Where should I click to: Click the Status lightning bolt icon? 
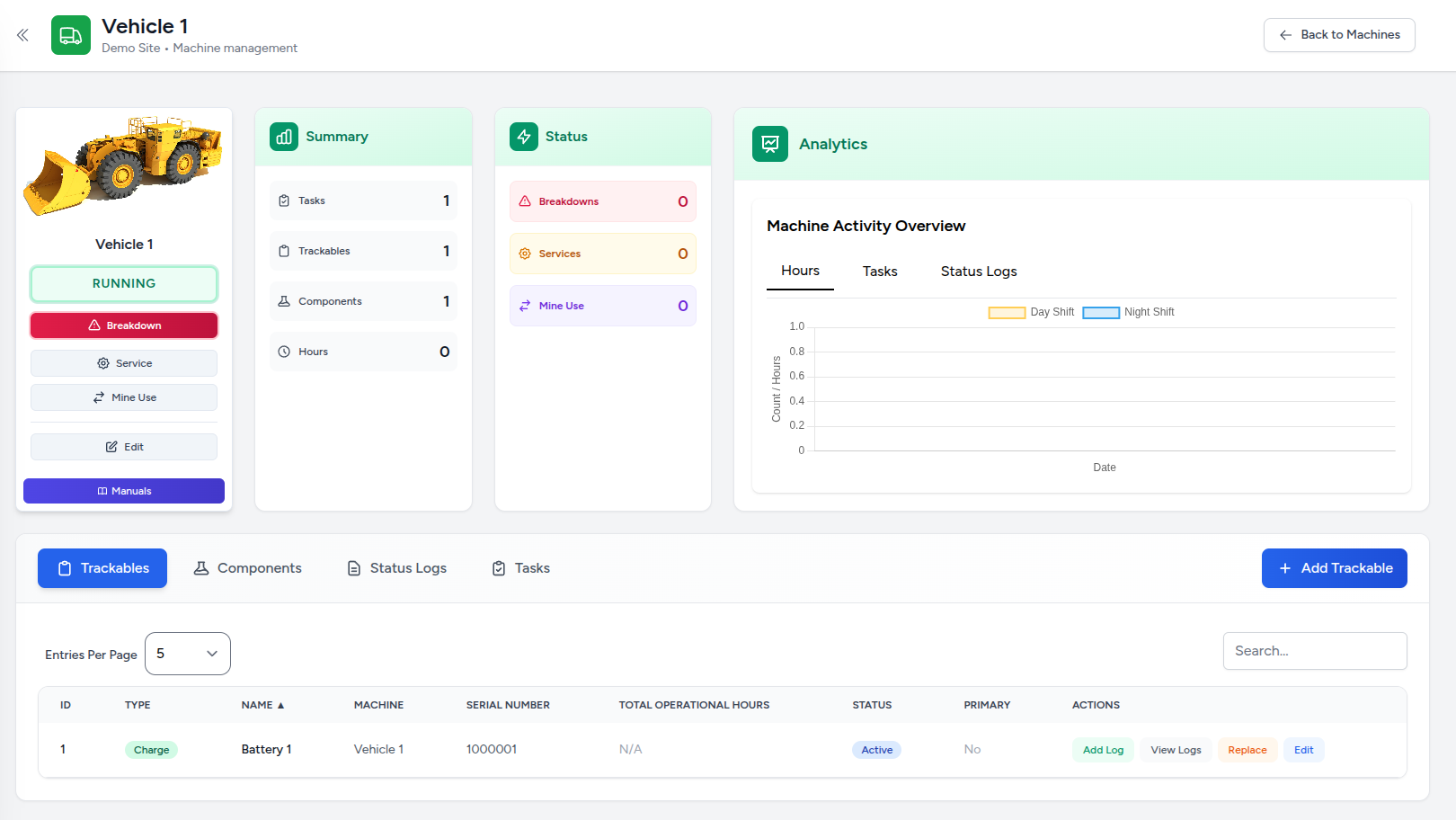pos(524,137)
